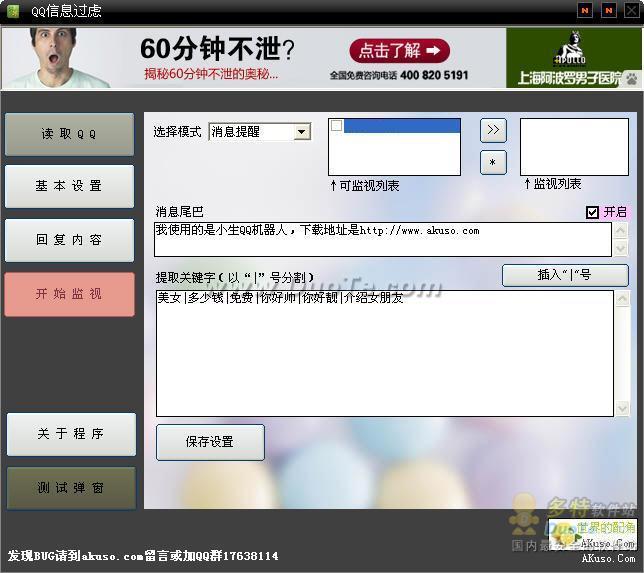Click inside the 监视列表 box
Image resolution: width=644 pixels, height=573 pixels.
pos(574,147)
